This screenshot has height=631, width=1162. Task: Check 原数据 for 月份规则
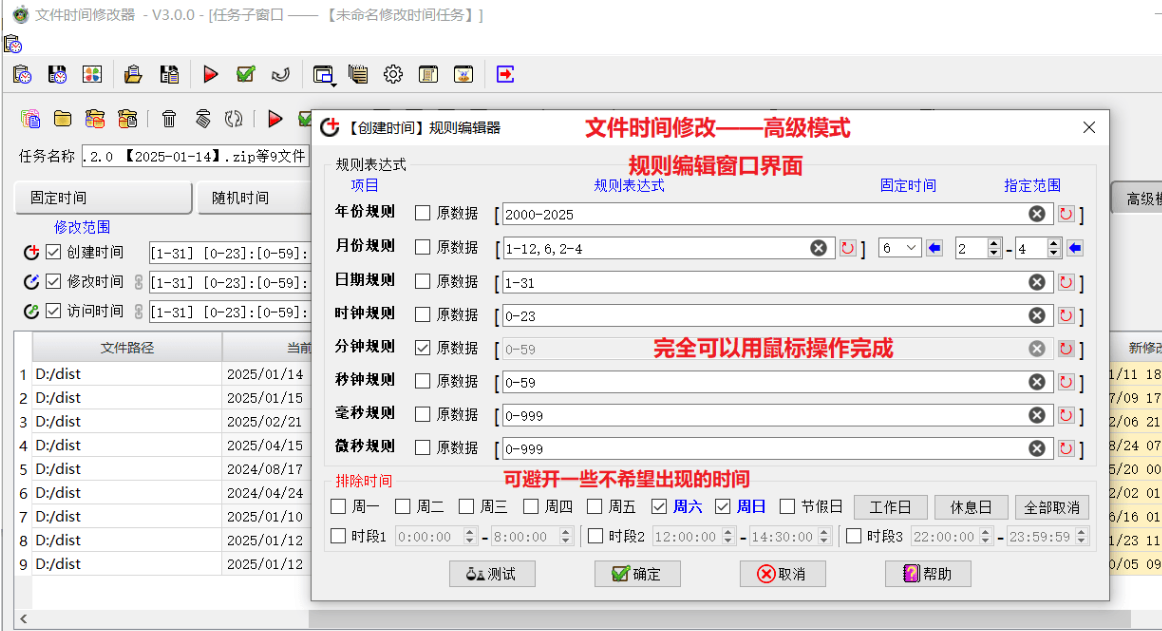pos(422,248)
